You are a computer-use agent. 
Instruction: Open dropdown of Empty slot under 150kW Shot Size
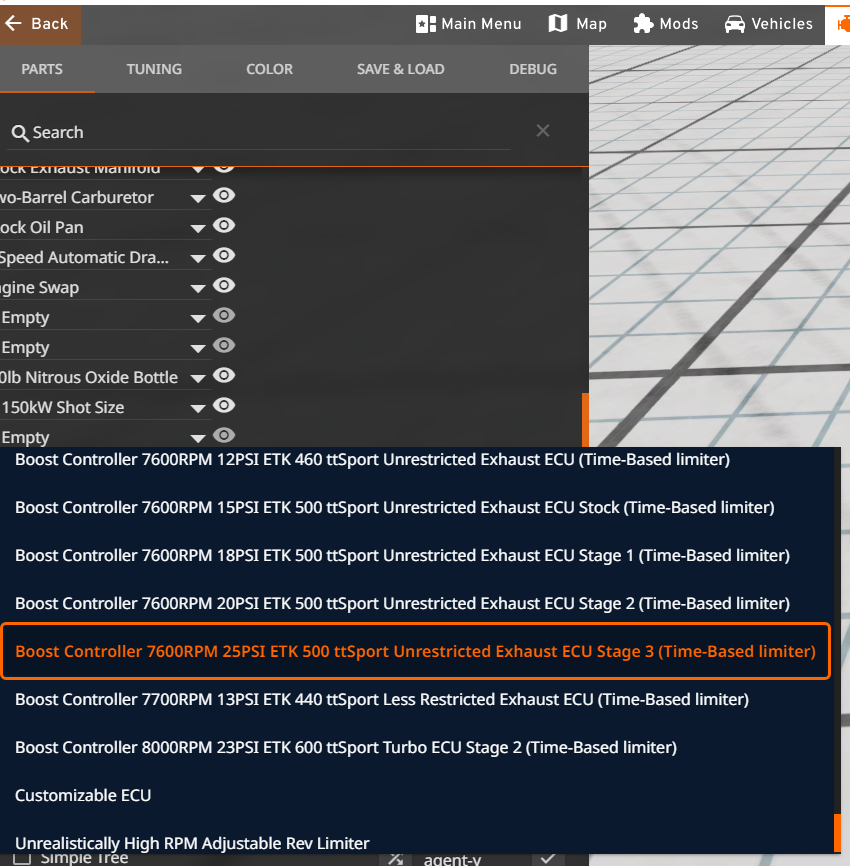198,439
